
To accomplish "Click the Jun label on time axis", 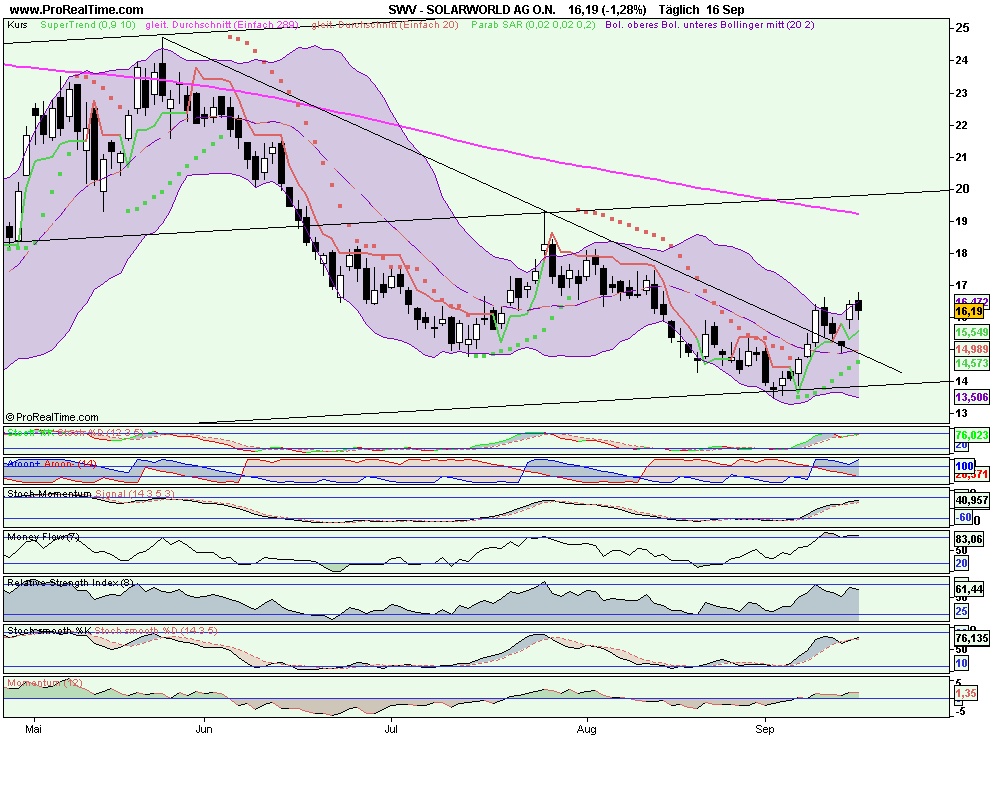I will pos(204,729).
